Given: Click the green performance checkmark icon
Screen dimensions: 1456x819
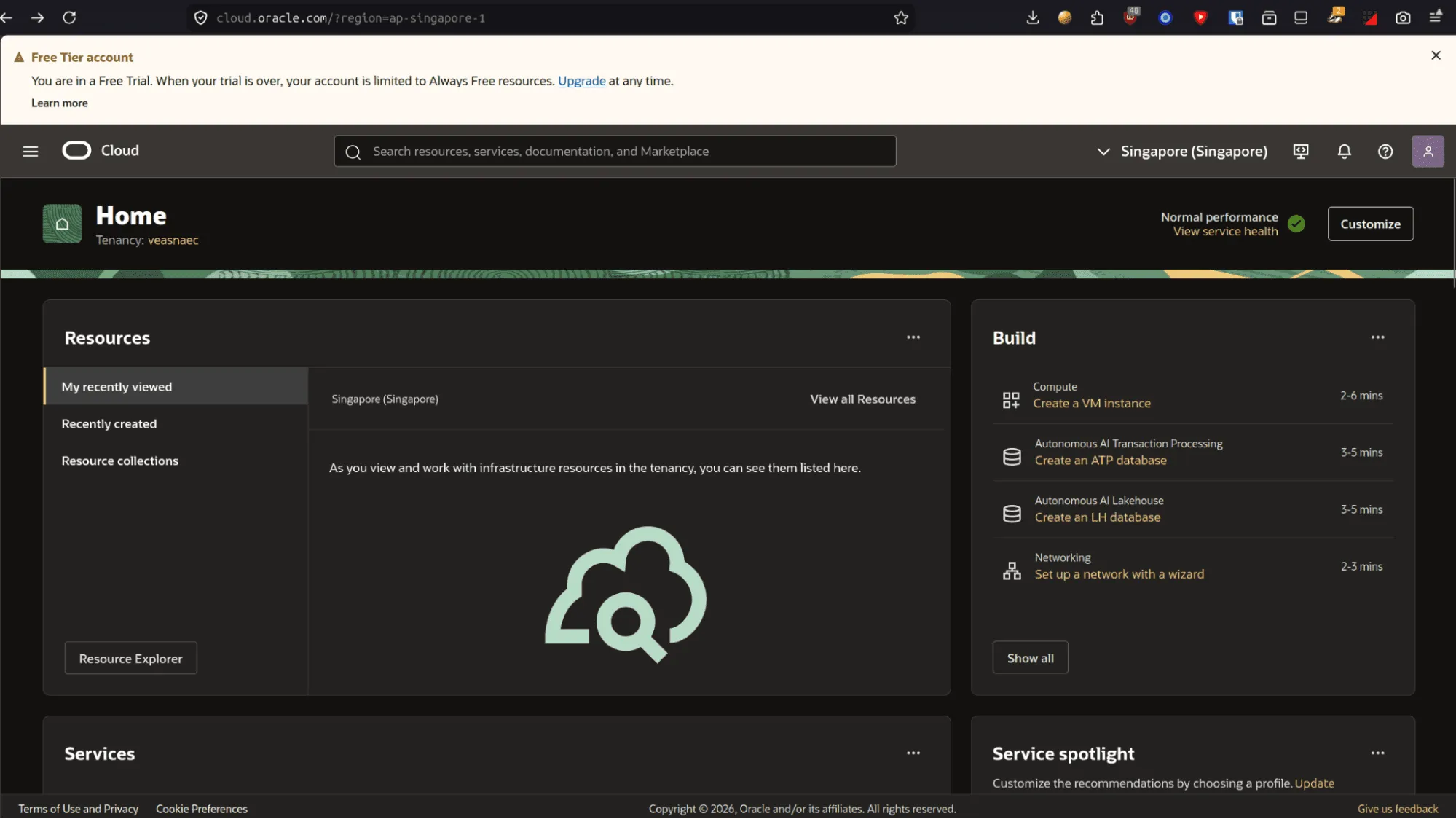Looking at the screenshot, I should point(1296,224).
